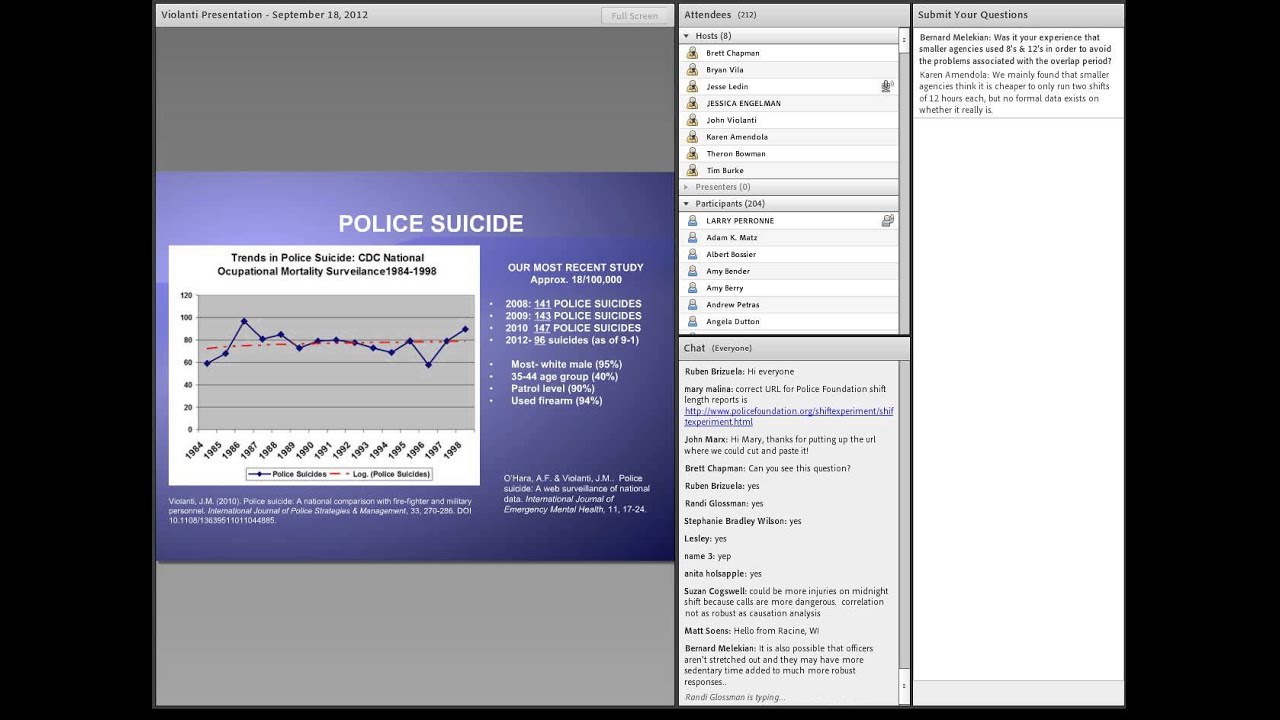
Task: Click participant icon beside LARRY PERRONNE
Action: [692, 221]
